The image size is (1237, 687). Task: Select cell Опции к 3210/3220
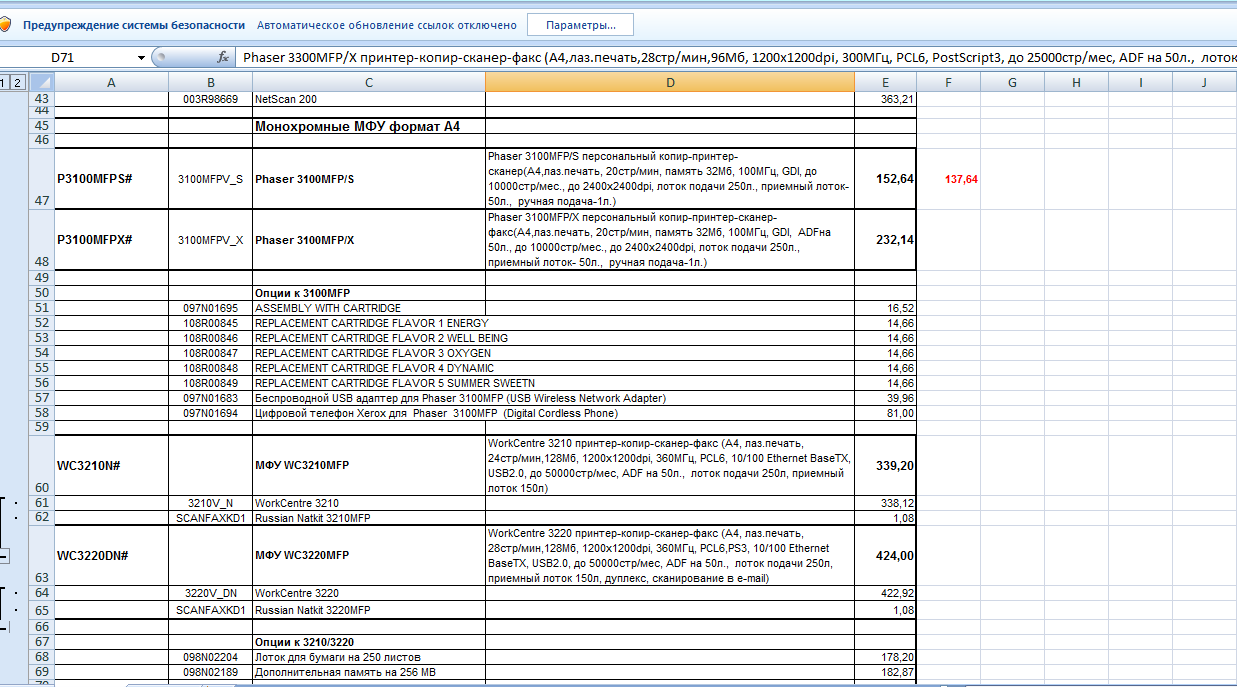(x=369, y=641)
